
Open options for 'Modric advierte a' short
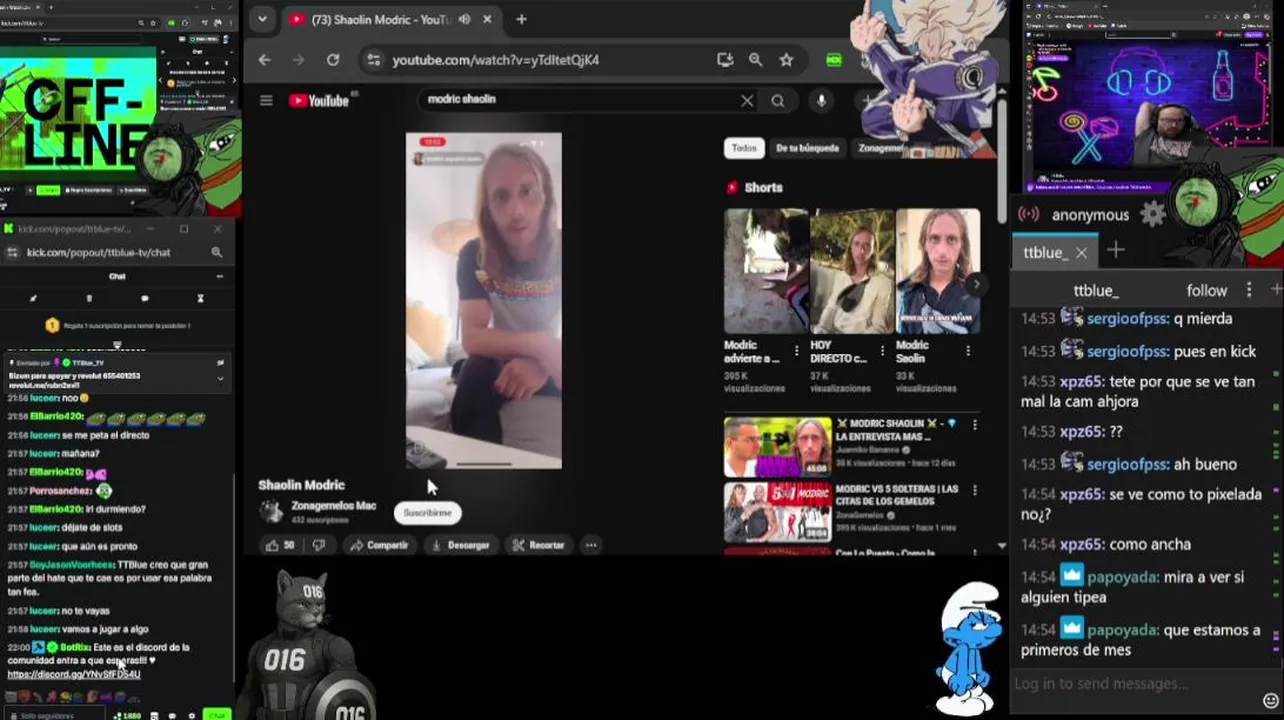tap(797, 351)
